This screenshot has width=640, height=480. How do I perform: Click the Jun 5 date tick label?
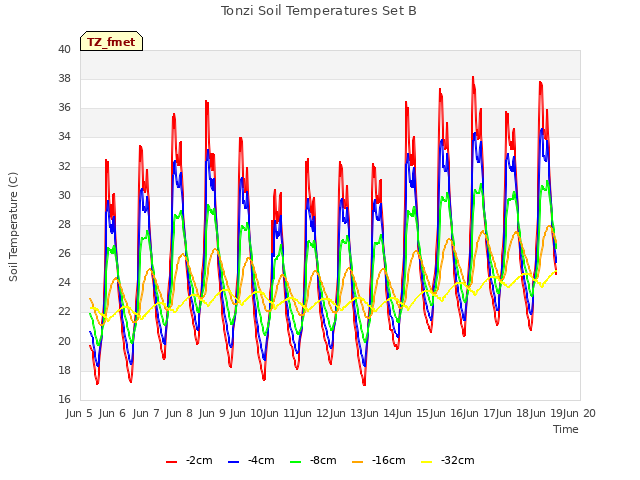pos(79,413)
